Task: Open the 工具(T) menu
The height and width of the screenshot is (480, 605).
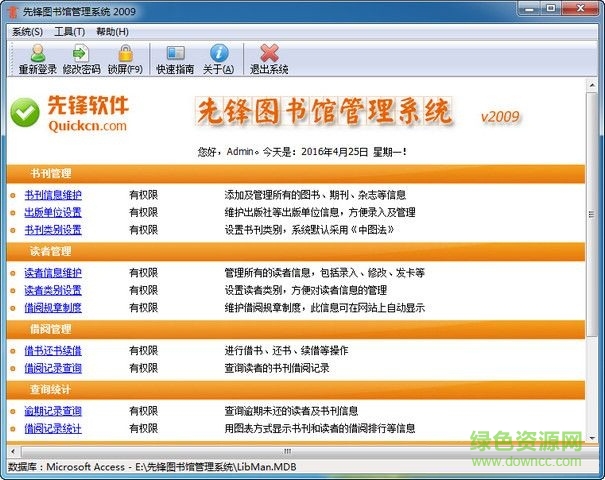Action: (x=69, y=31)
